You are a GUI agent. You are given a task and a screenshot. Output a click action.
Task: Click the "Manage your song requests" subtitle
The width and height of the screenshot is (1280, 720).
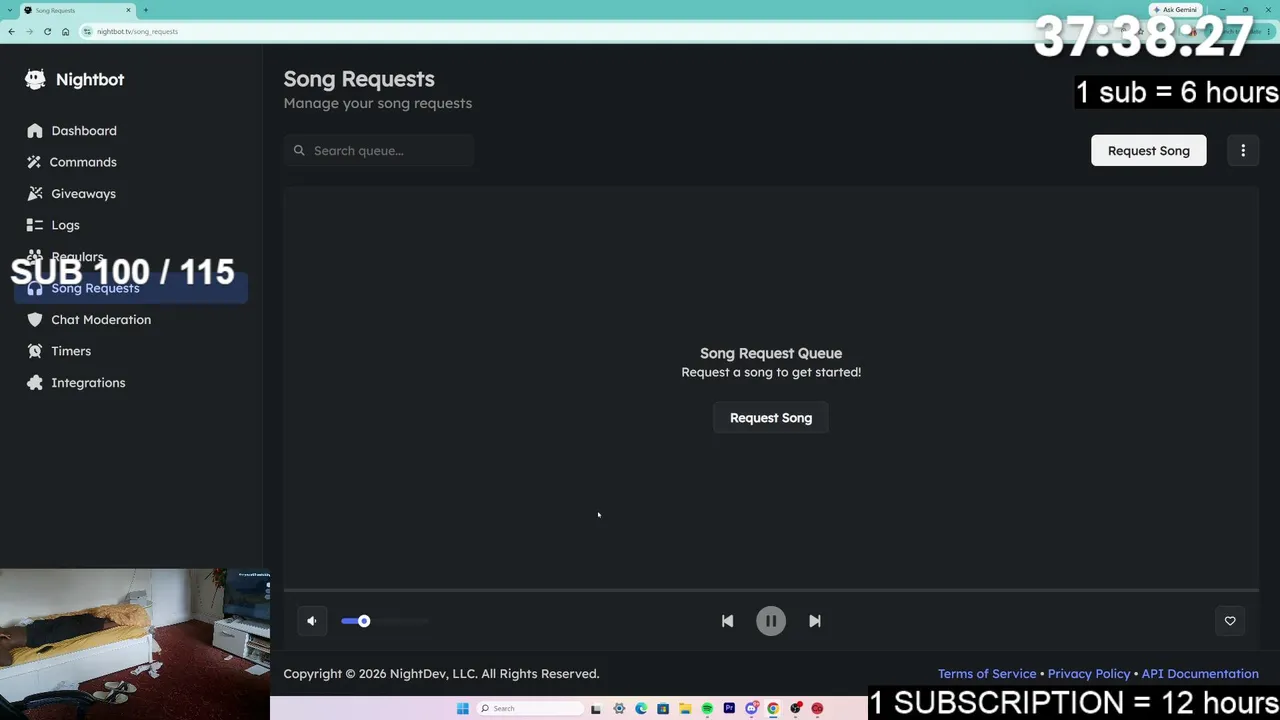pyautogui.click(x=378, y=103)
